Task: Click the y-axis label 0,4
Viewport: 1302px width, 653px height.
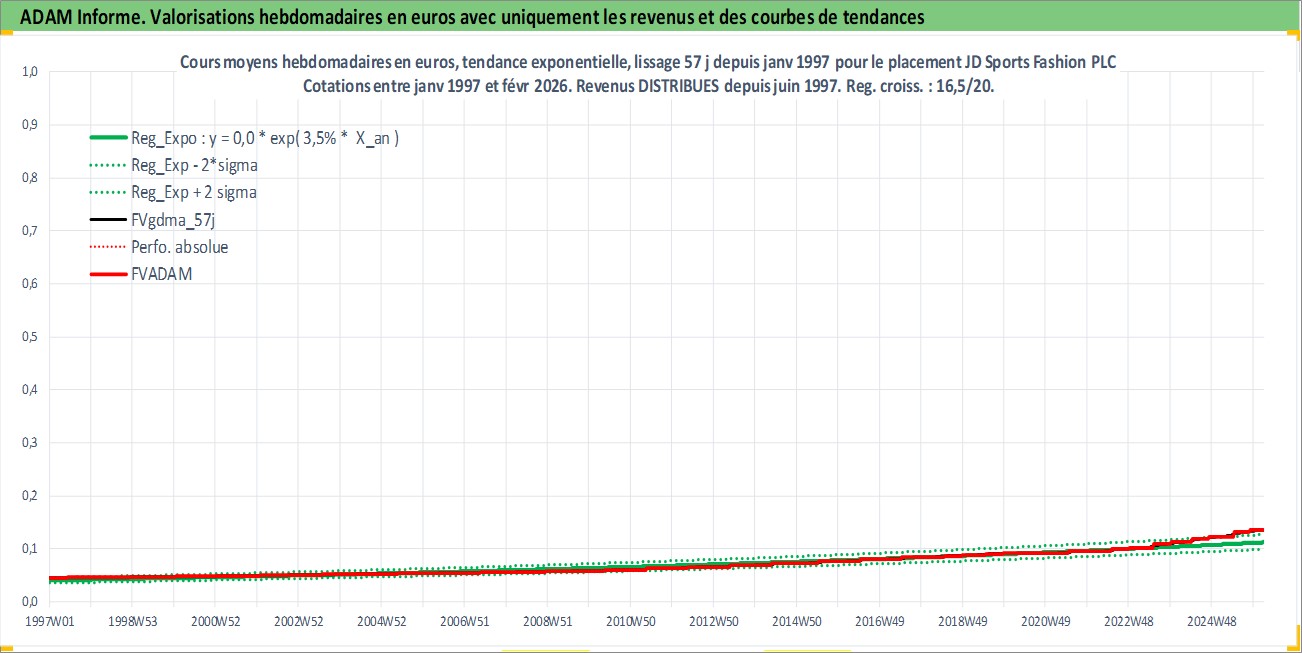Action: (x=29, y=390)
